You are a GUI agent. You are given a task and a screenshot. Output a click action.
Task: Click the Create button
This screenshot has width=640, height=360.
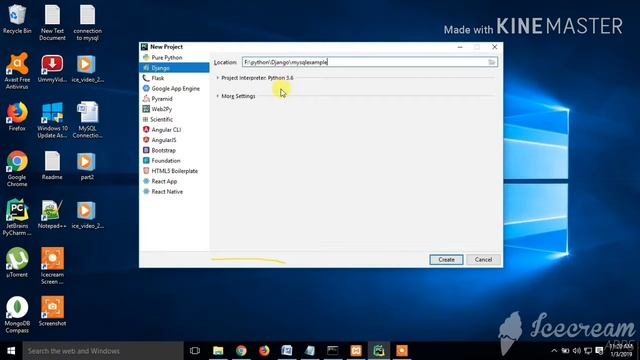click(x=446, y=260)
